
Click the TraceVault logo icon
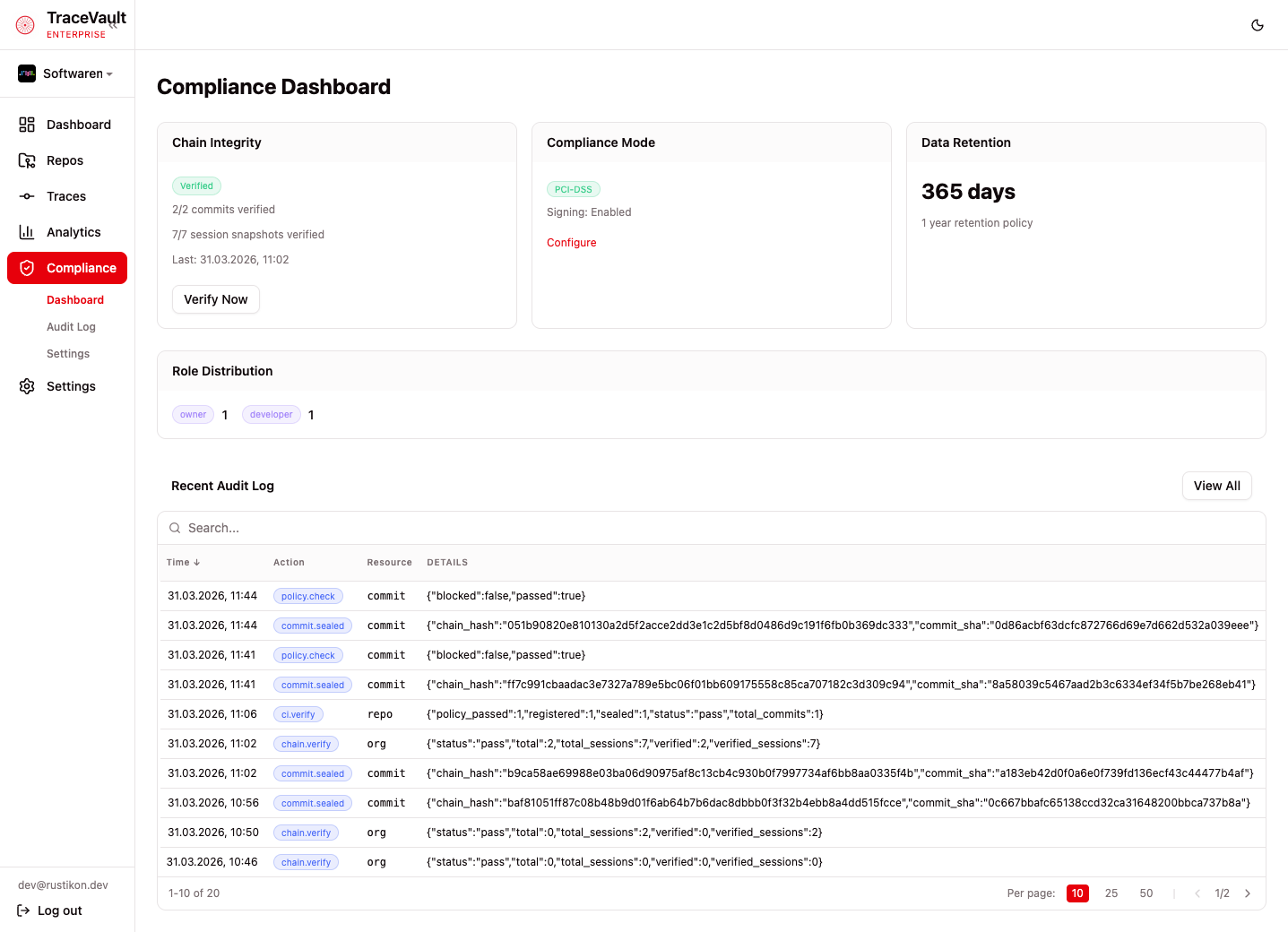tap(25, 25)
